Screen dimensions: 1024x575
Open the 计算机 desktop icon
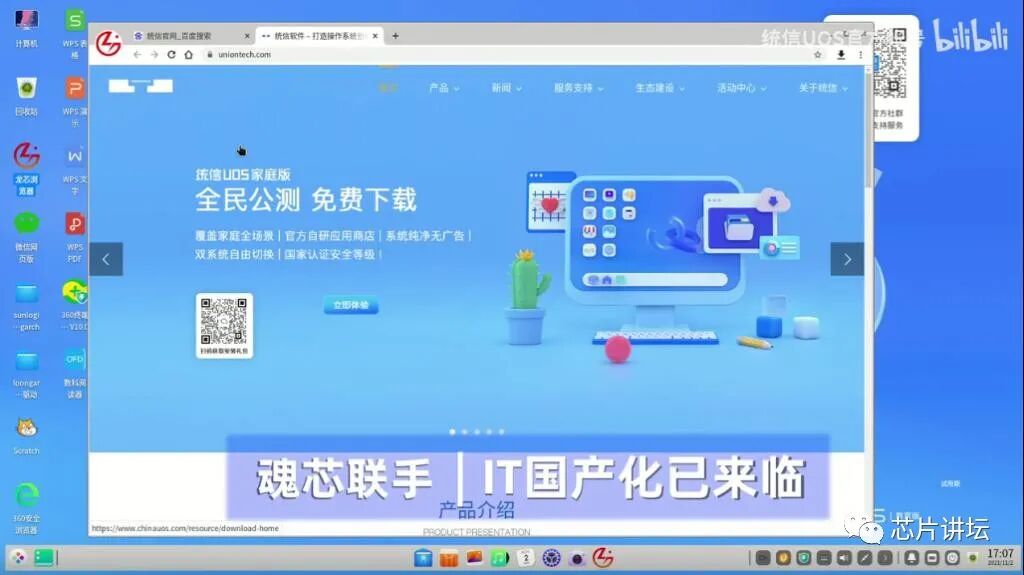(26, 28)
